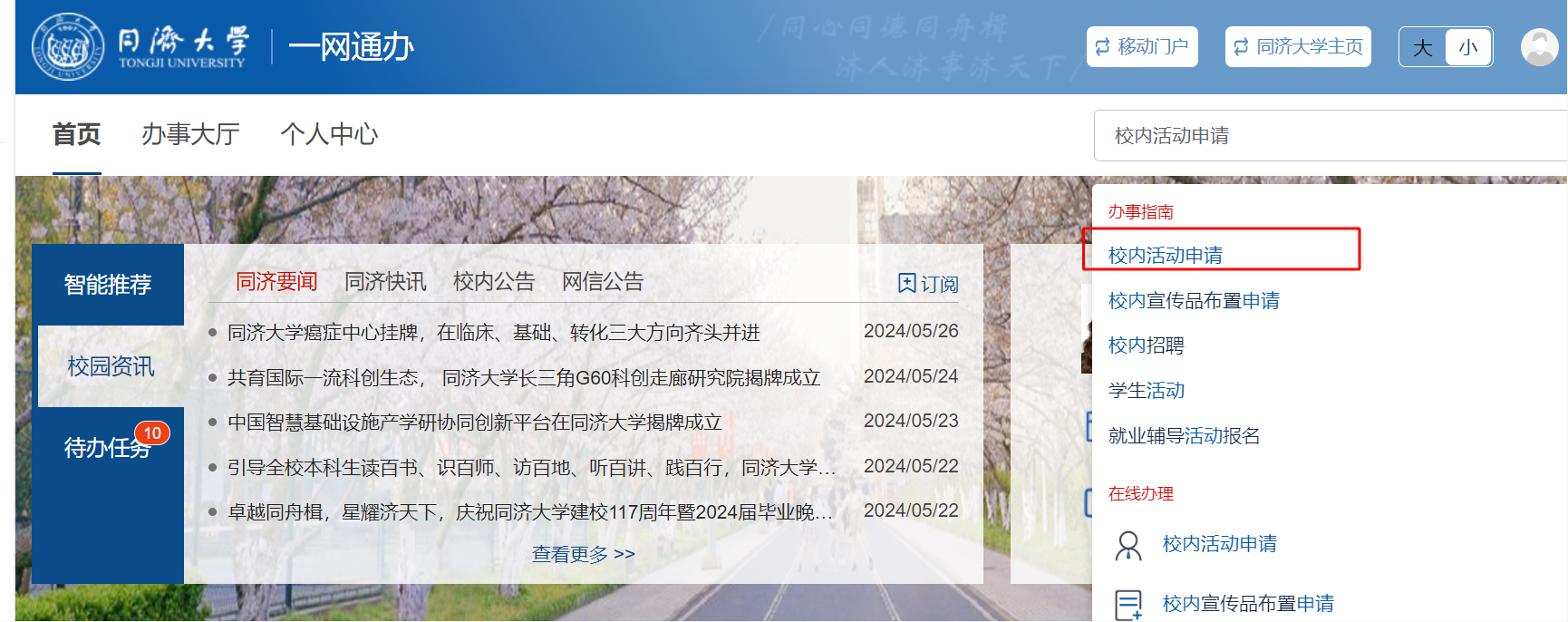Select the 办事大厅 navigation tab
Viewport: 1568px width, 622px height.
(x=190, y=134)
